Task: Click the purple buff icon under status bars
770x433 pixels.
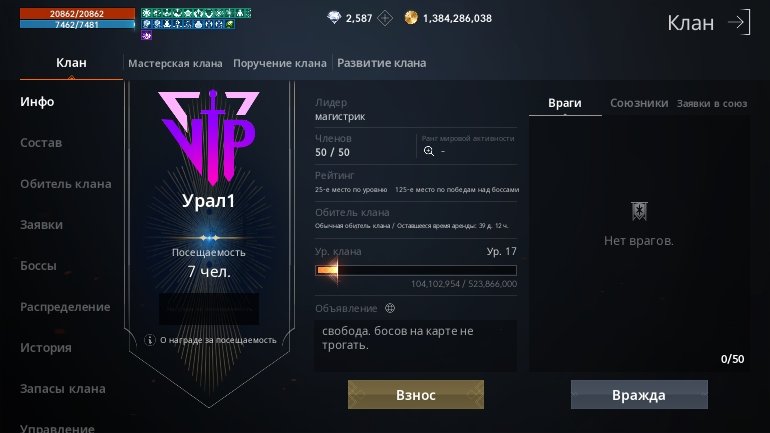Action: click(146, 35)
